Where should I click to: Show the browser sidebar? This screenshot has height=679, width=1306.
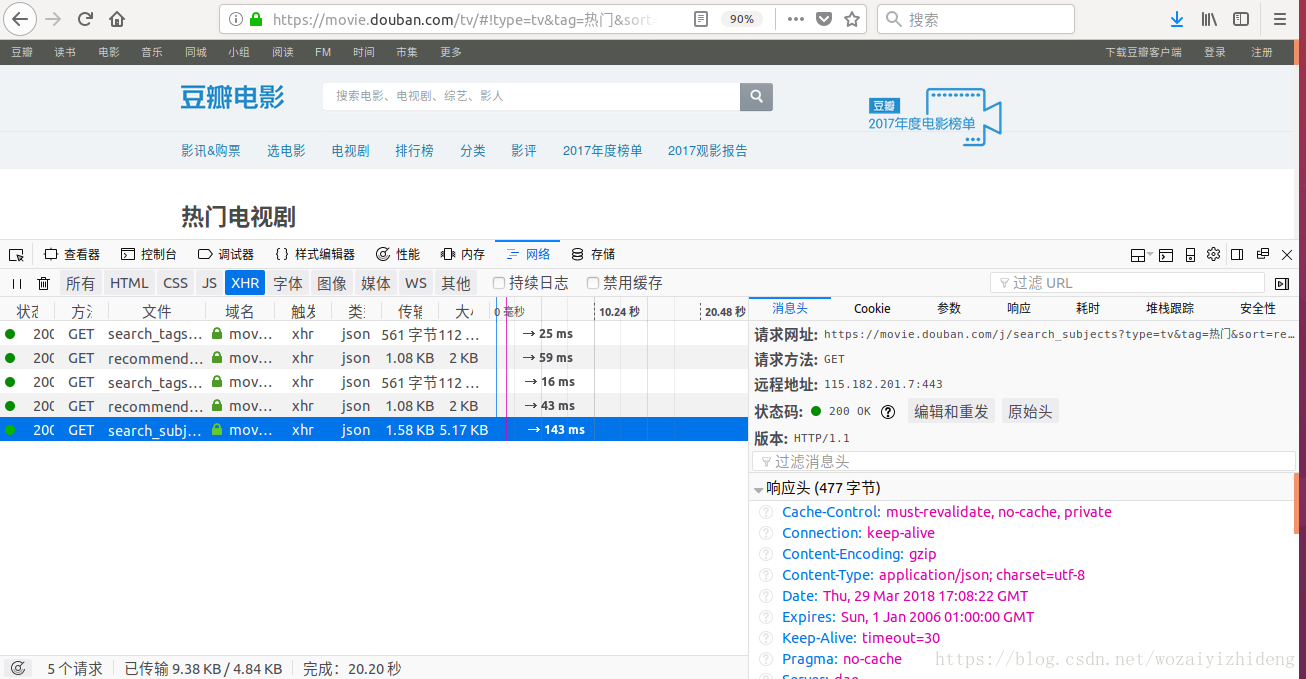point(1241,19)
